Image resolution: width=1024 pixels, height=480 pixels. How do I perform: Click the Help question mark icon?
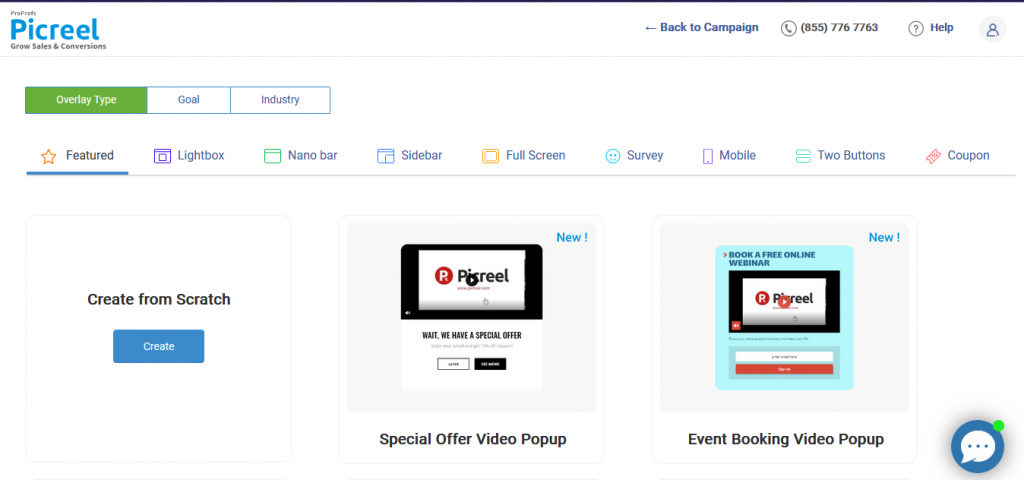(916, 28)
